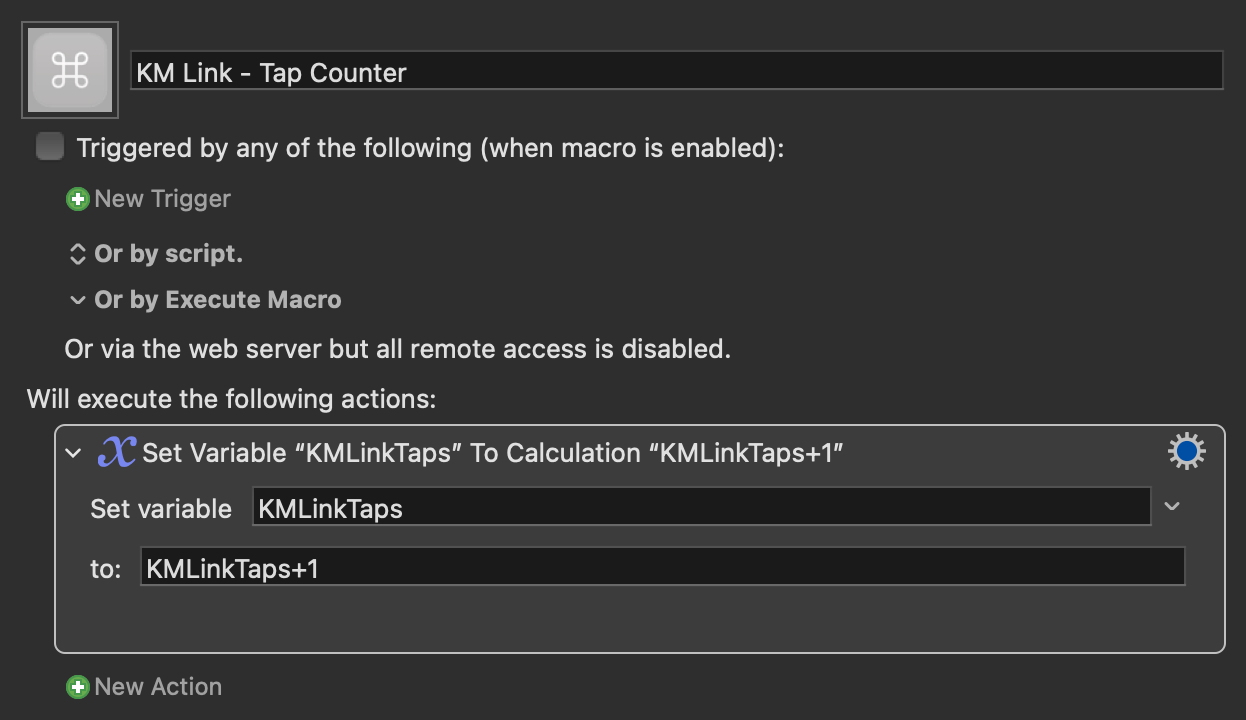The width and height of the screenshot is (1246, 720).
Task: Select the Set Variable action title bar
Action: pyautogui.click(x=640, y=452)
